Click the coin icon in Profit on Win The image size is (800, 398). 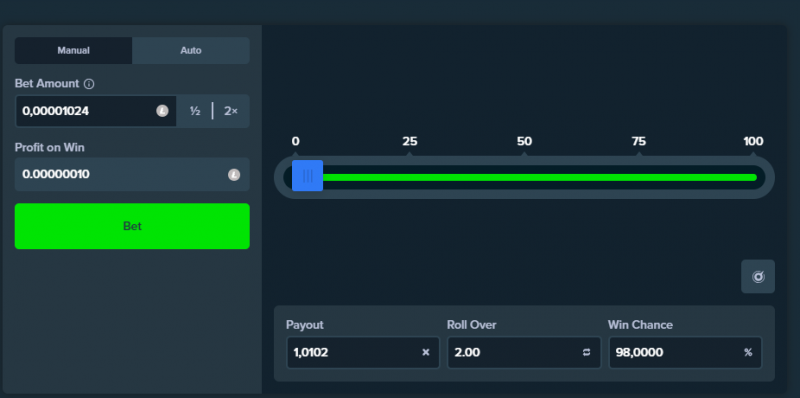pyautogui.click(x=234, y=175)
